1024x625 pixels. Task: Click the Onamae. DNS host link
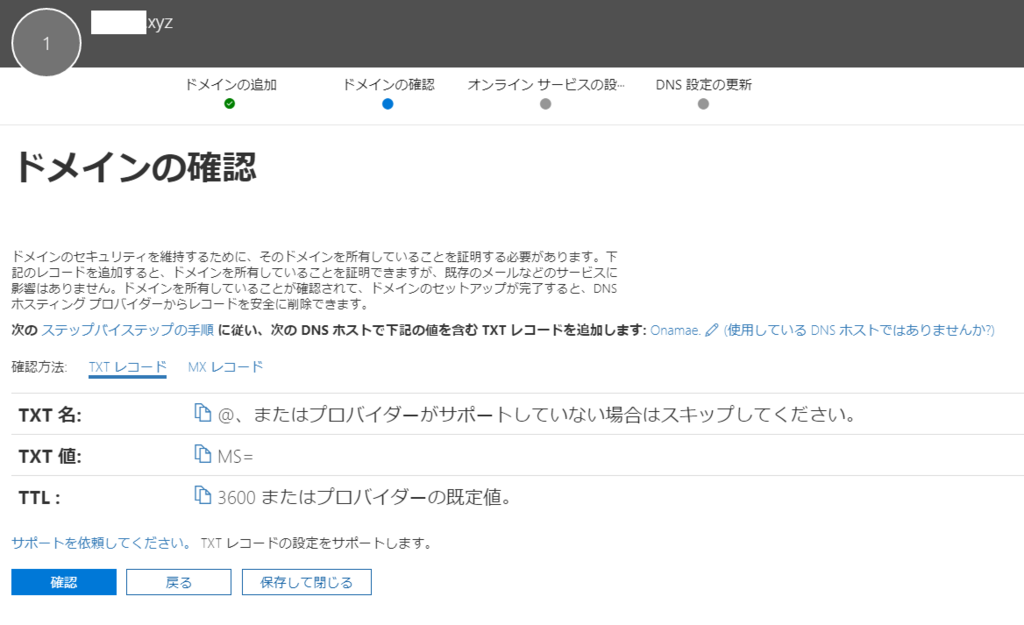tap(675, 330)
